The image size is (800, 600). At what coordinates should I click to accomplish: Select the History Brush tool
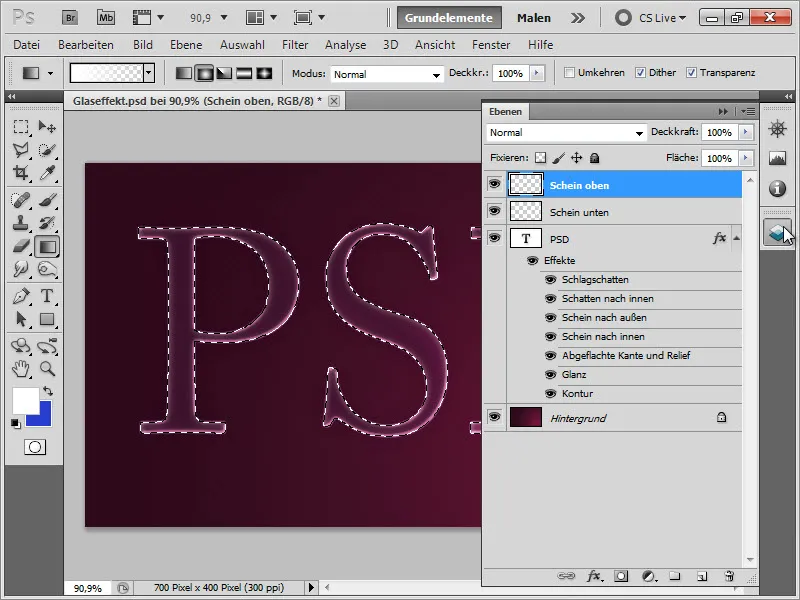47,223
